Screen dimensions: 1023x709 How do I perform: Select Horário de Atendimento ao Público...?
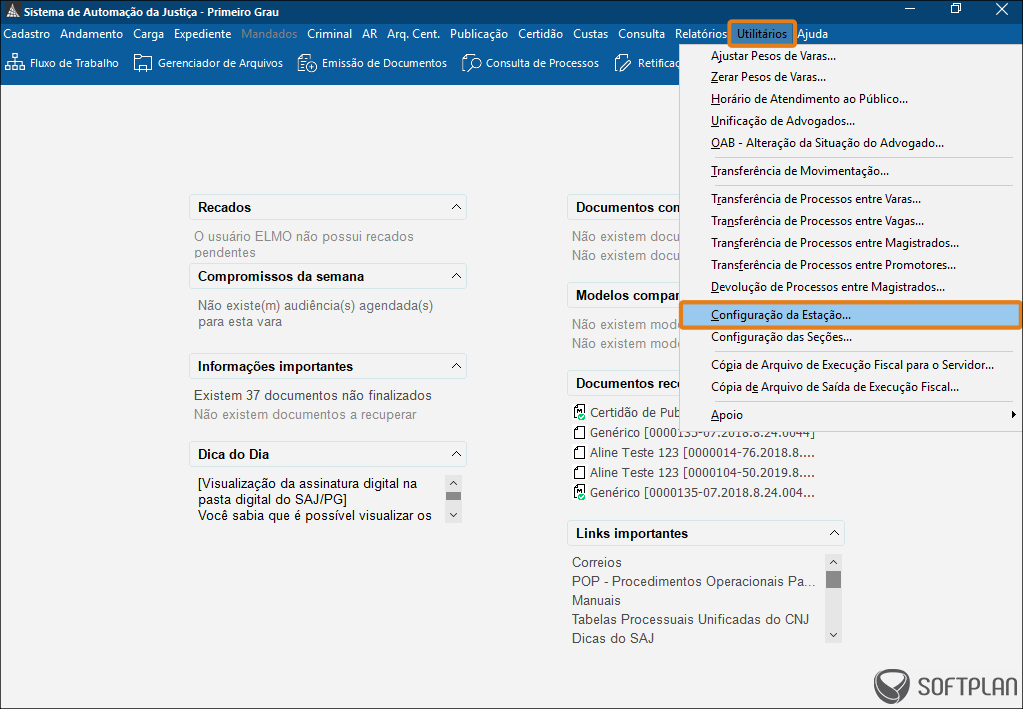pyautogui.click(x=809, y=99)
